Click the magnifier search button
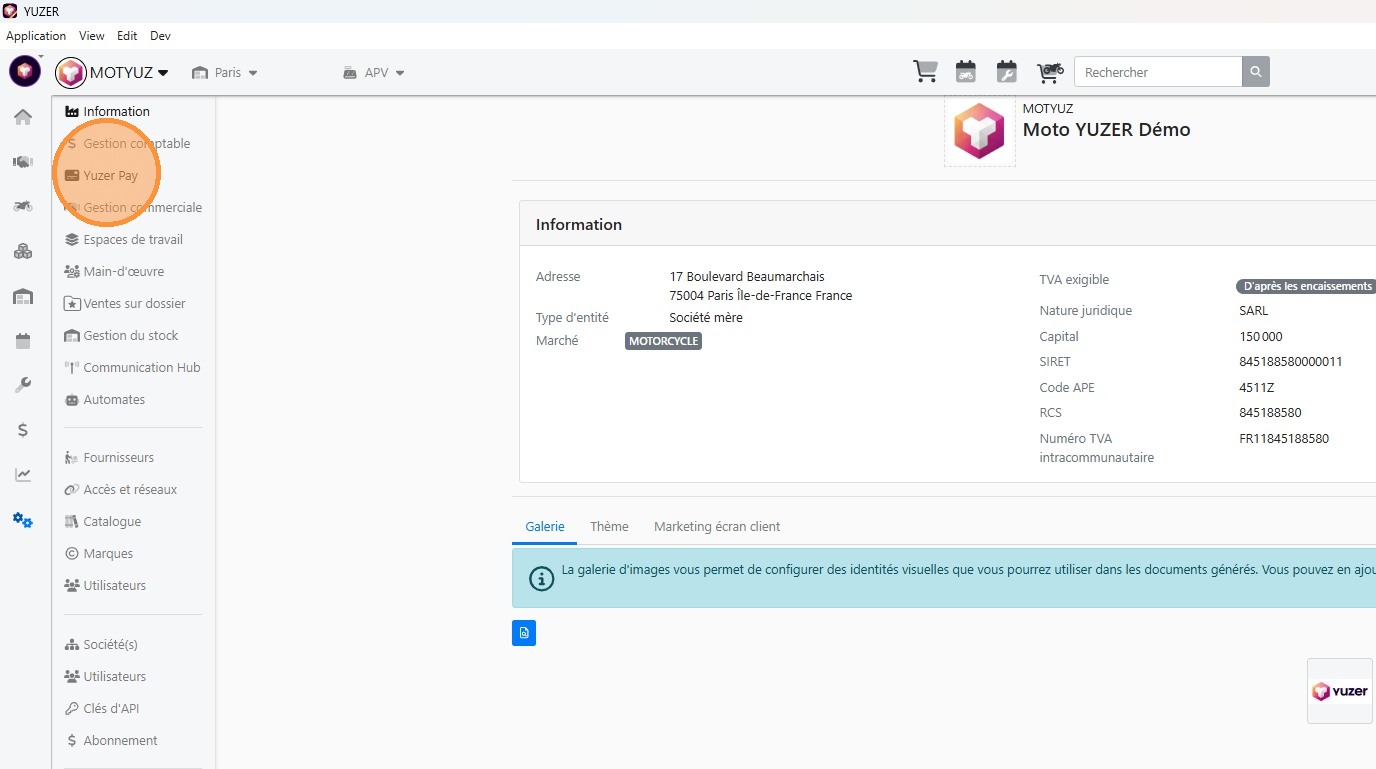This screenshot has height=769, width=1376. pos(1256,72)
